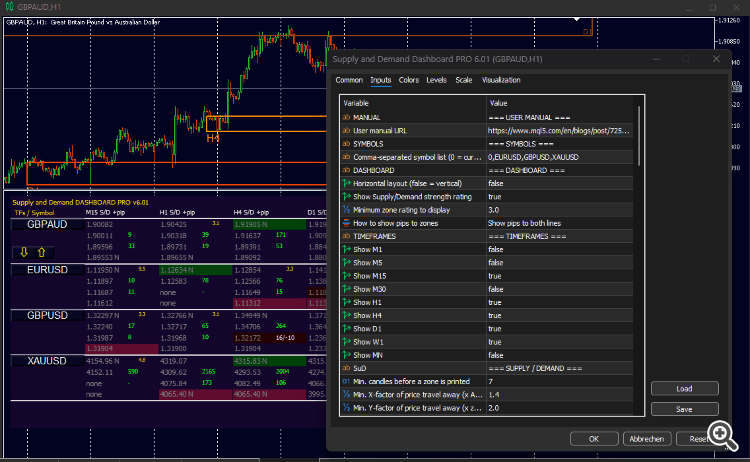Select the Inputs tab
This screenshot has width=750, height=462.
pyautogui.click(x=381, y=80)
